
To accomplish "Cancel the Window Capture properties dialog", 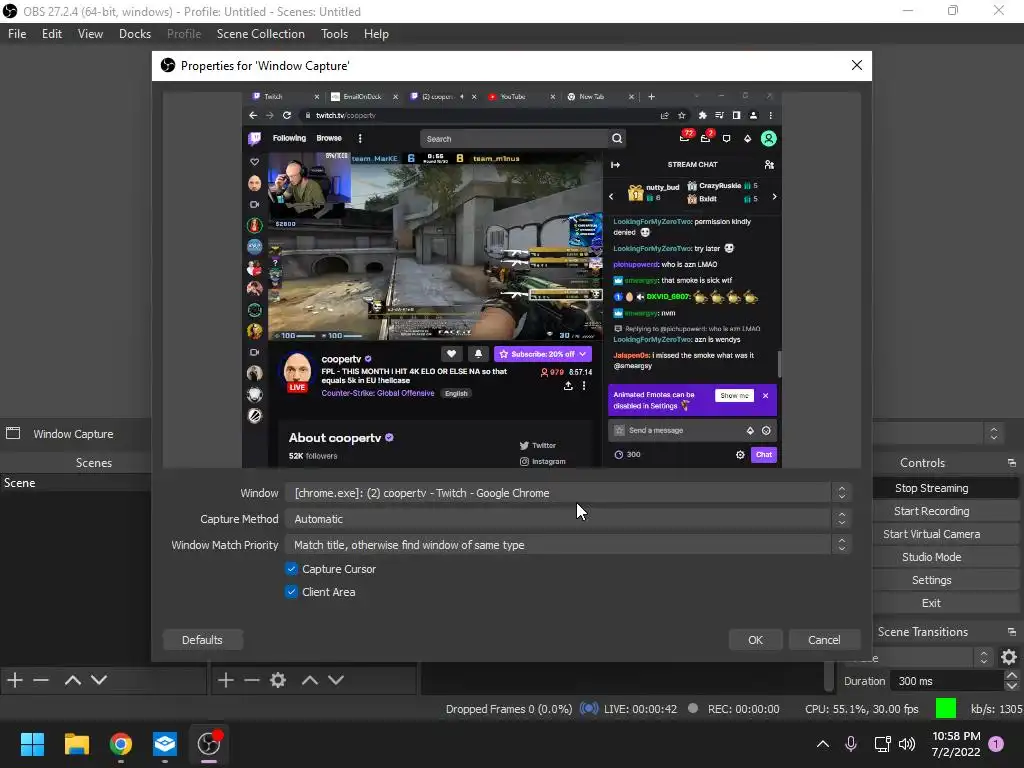I will coord(824,640).
